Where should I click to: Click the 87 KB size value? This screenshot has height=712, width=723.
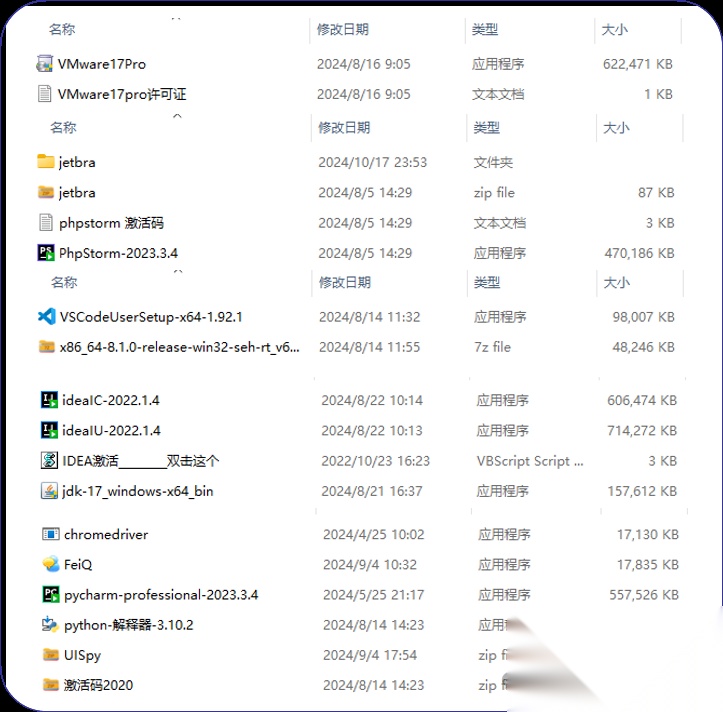coord(656,192)
